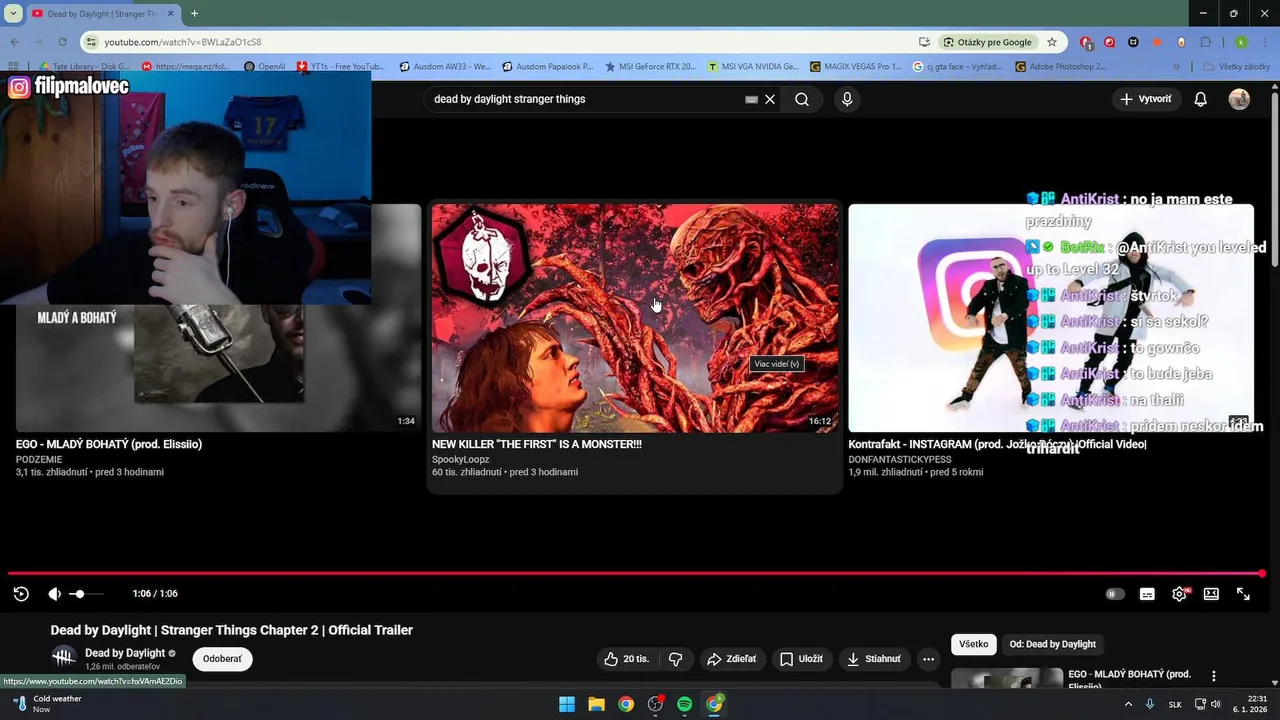Open the player settings gear
1280x720 pixels.
[x=1180, y=594]
